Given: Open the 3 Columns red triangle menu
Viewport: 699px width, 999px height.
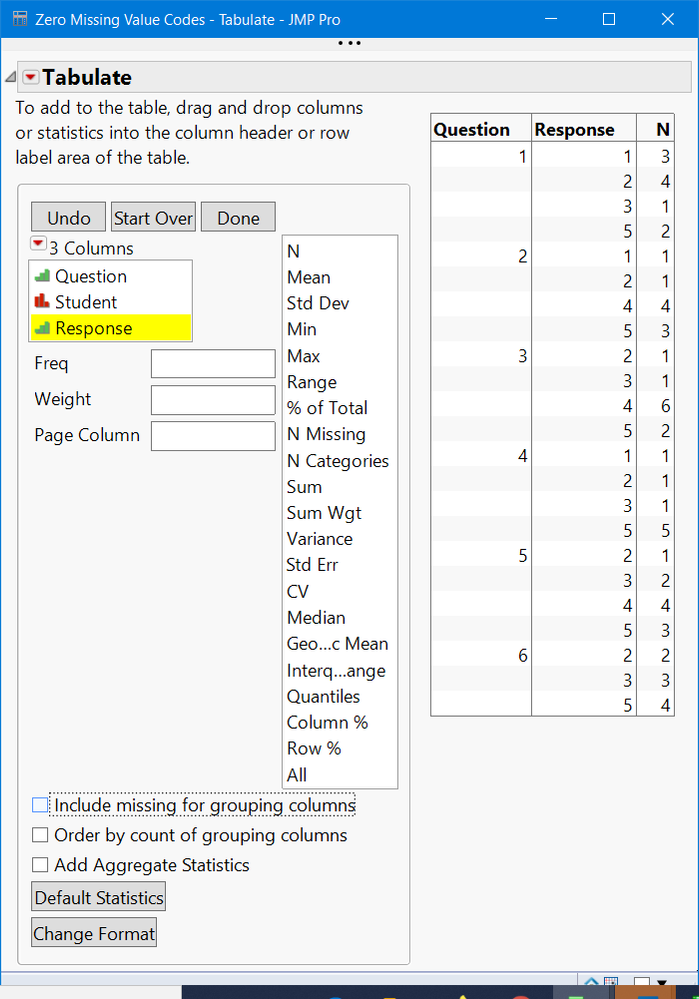Looking at the screenshot, I should click(38, 244).
